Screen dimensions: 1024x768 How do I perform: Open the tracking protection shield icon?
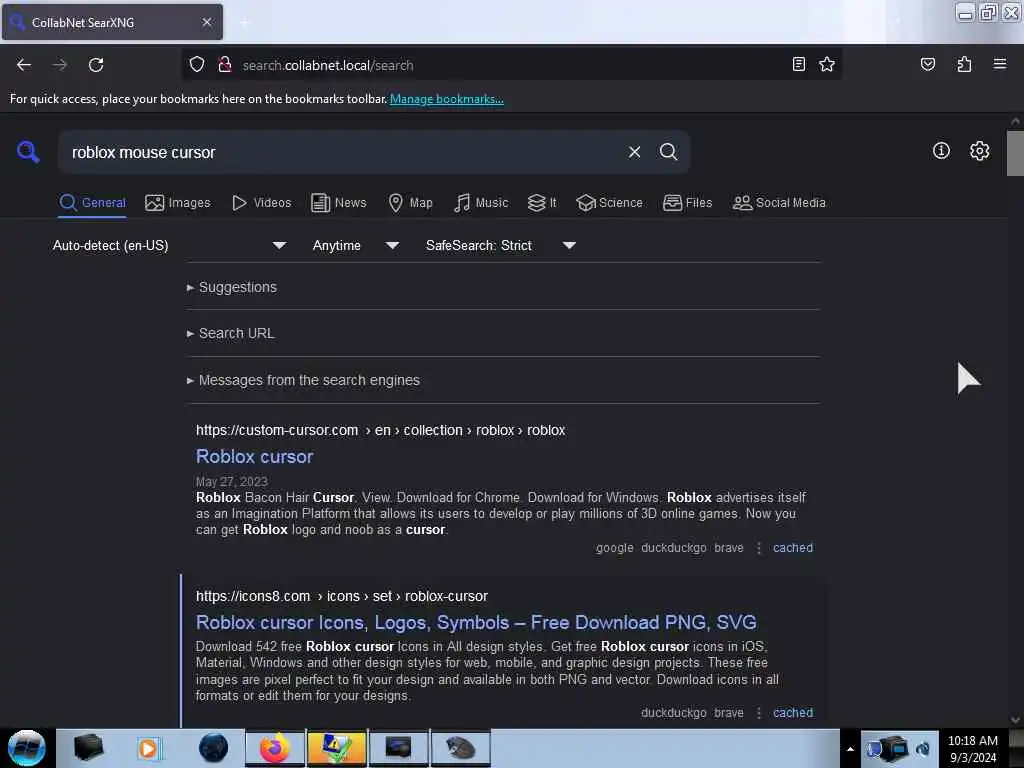click(x=197, y=65)
